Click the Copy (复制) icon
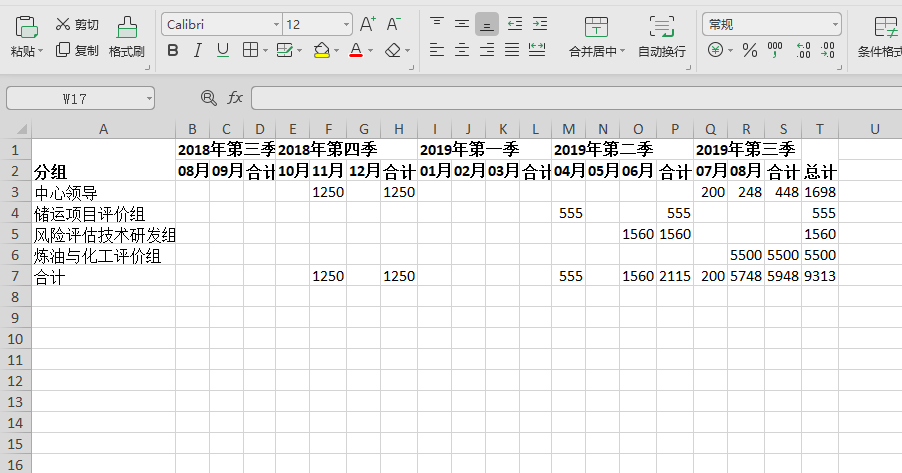Image resolution: width=902 pixels, height=473 pixels. (62, 50)
